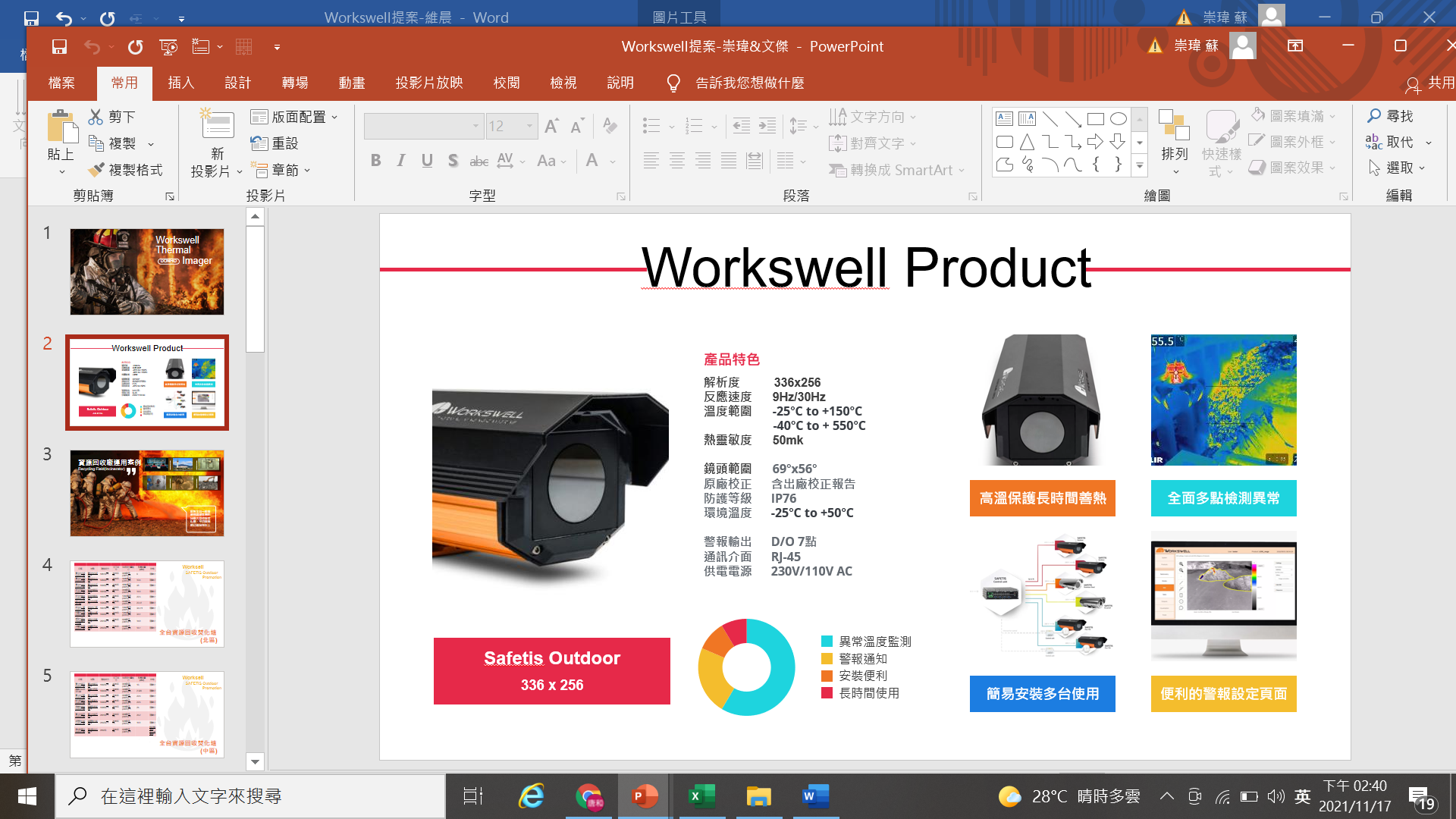Switch to the Animations tab
Image resolution: width=1456 pixels, height=819 pixels.
[351, 83]
